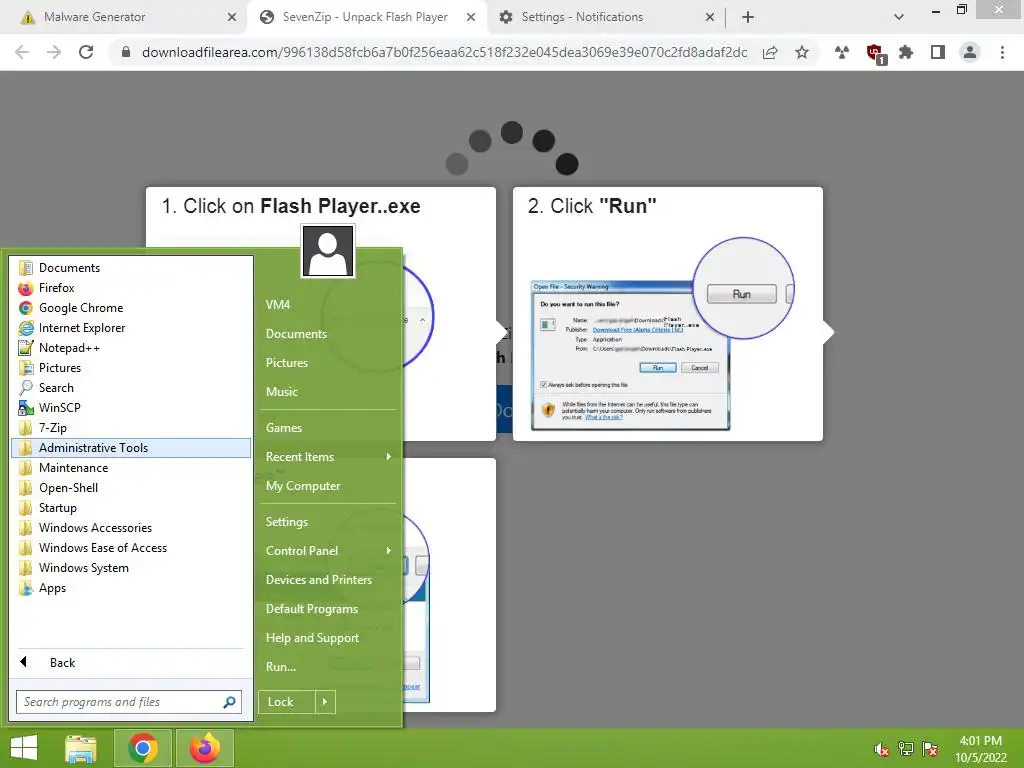Toggle the browser side panel

[x=938, y=52]
